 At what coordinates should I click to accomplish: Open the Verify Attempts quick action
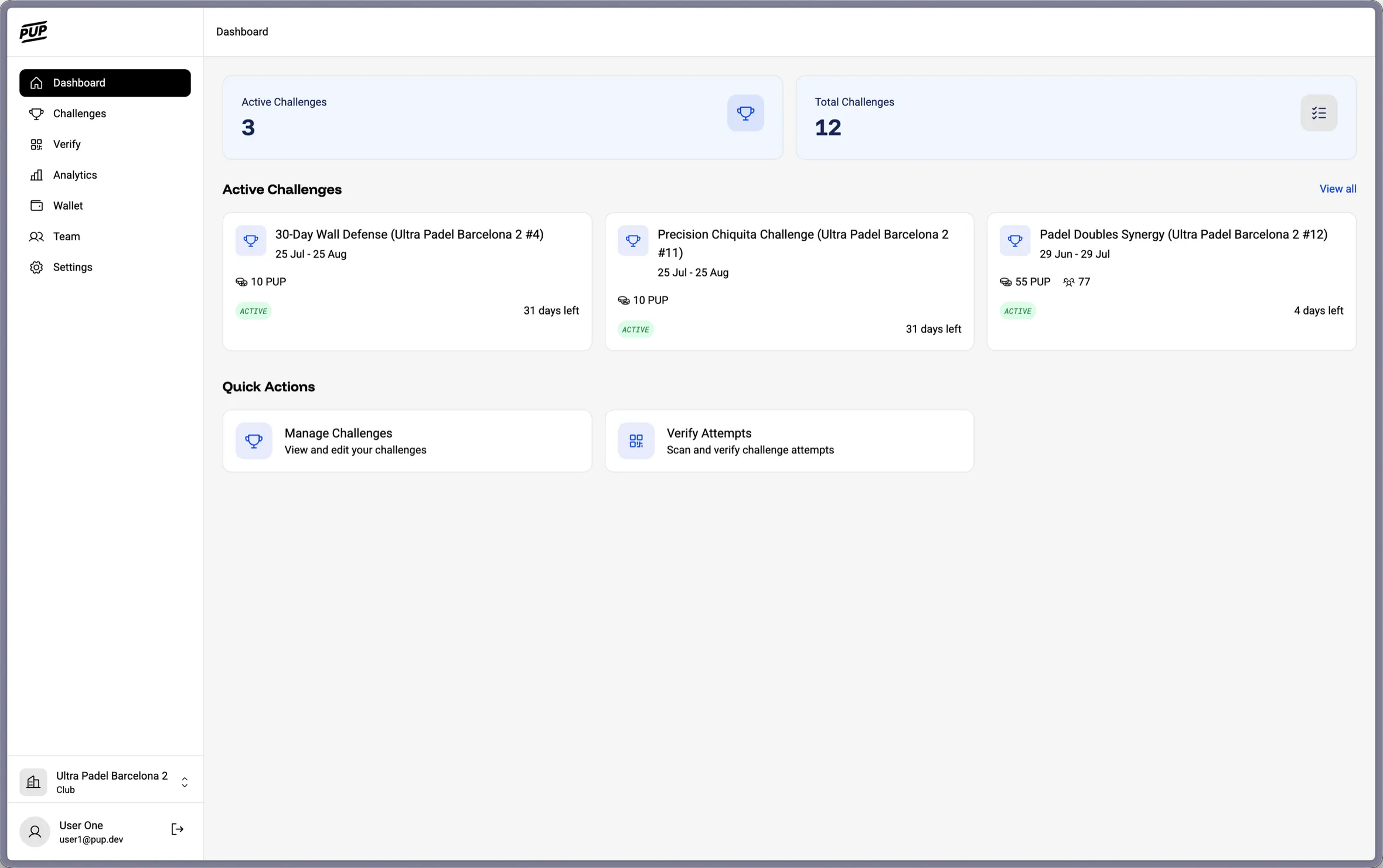click(x=789, y=441)
